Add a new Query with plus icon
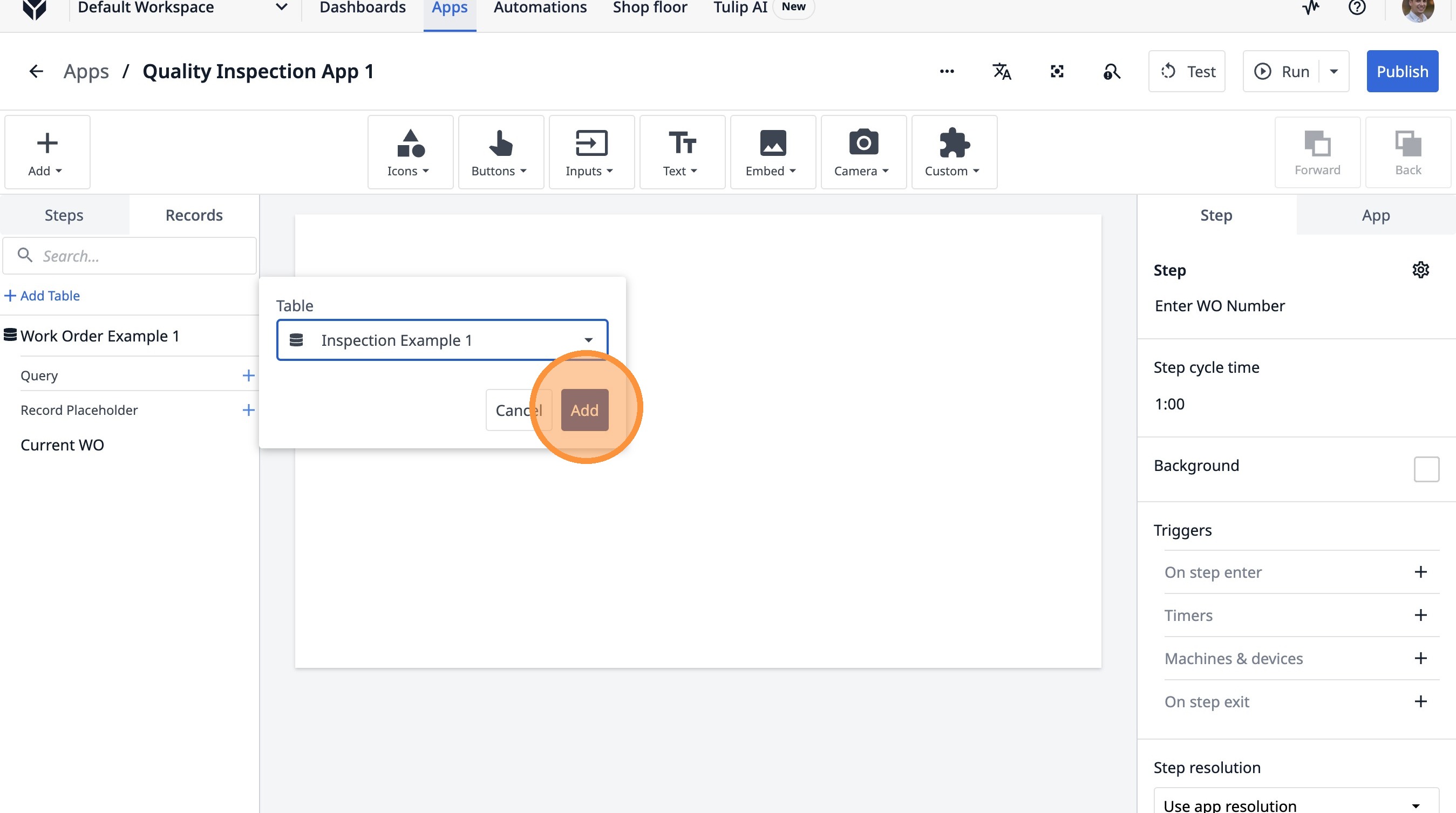1456x813 pixels. coord(248,375)
